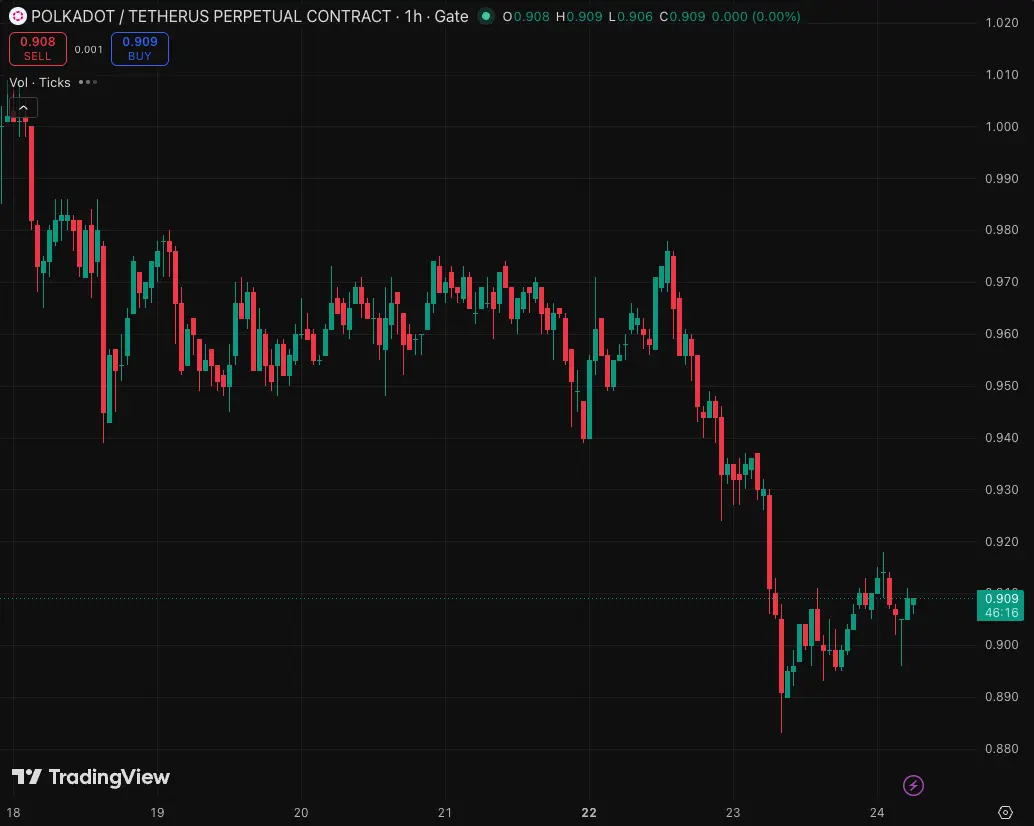Click the 0.001 spread value
The height and width of the screenshot is (826, 1034).
[88, 49]
